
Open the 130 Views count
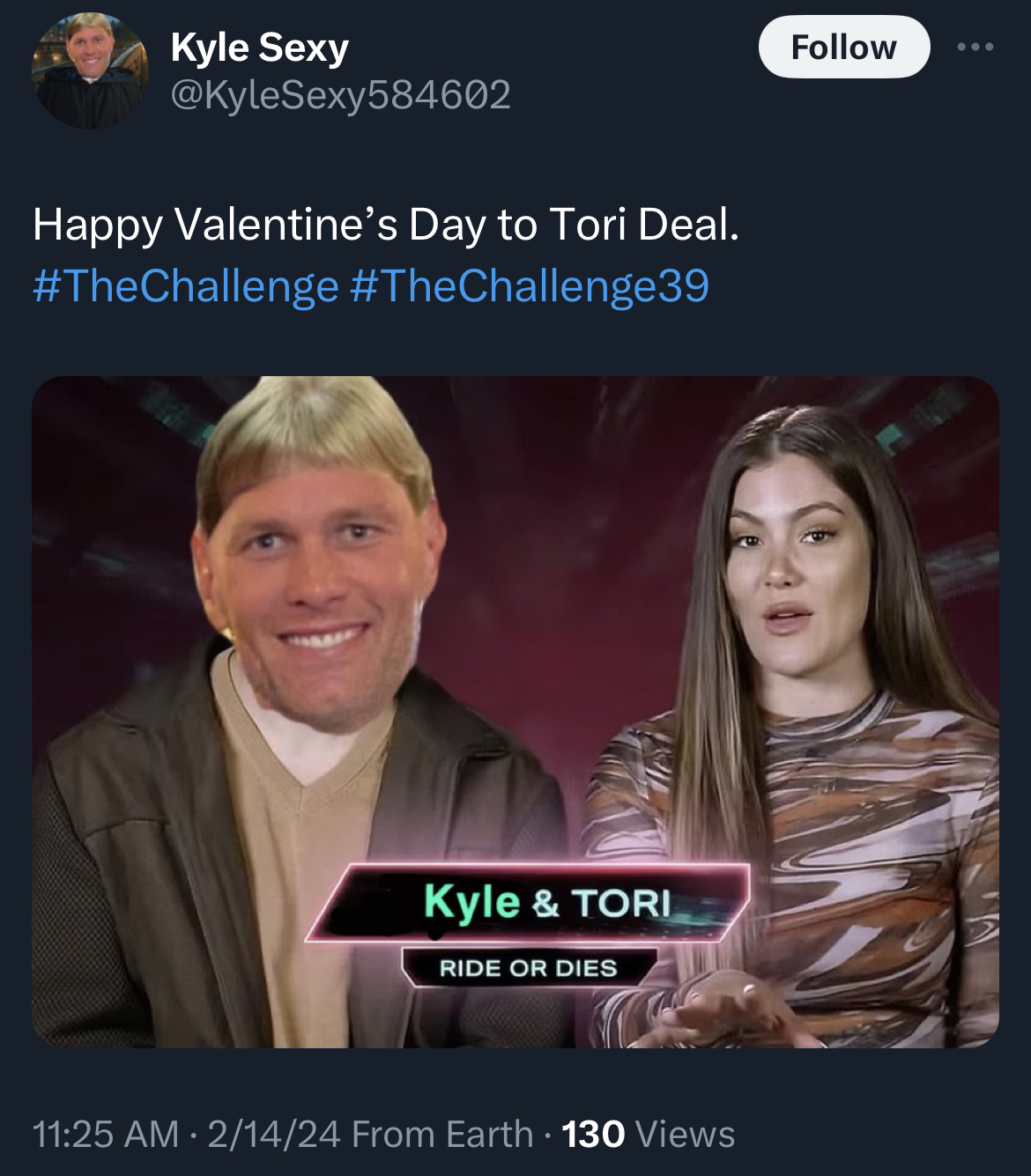pos(648,1134)
